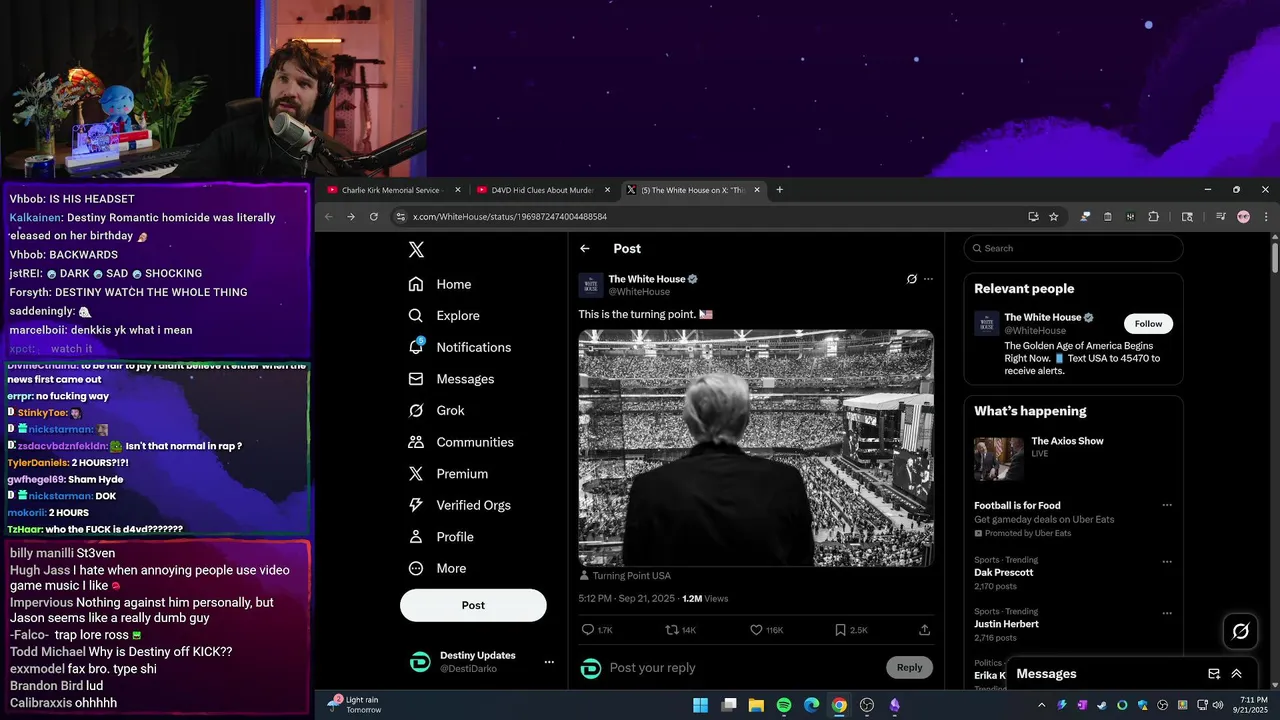Click browser forward arrow
This screenshot has height=720, width=1280.
click(351, 216)
